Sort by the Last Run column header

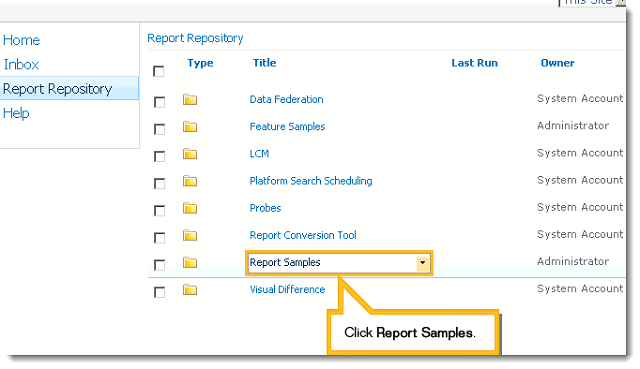(474, 63)
